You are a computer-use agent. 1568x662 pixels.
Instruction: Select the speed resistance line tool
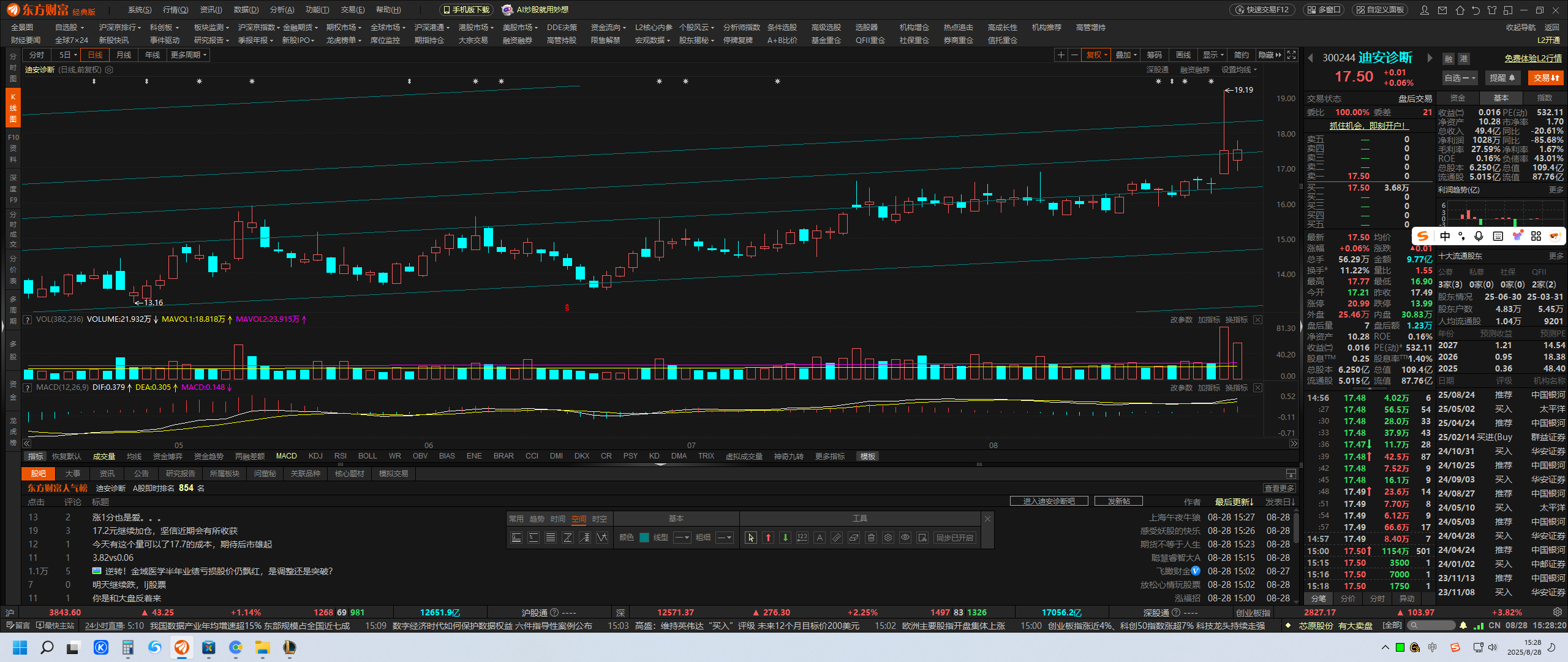(585, 538)
